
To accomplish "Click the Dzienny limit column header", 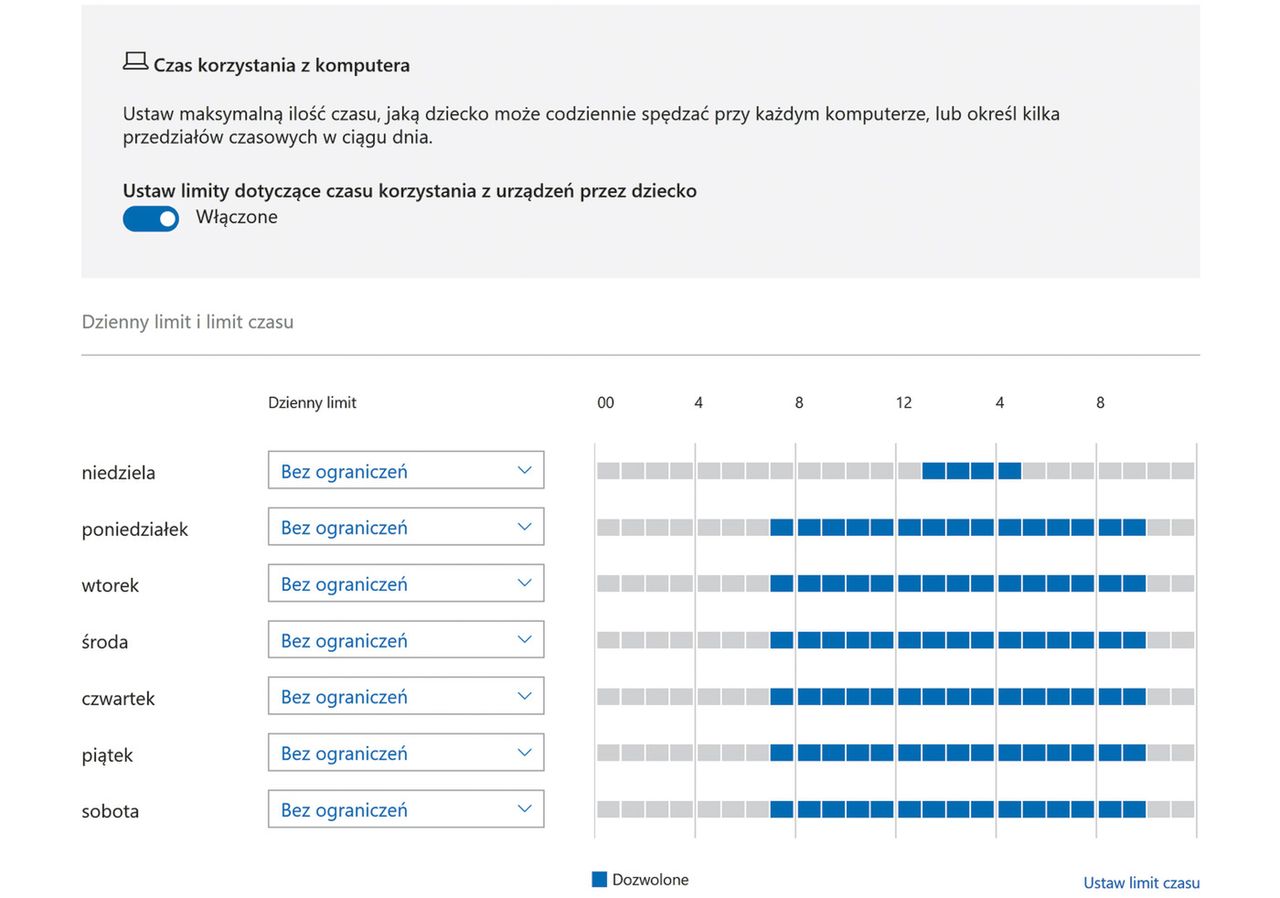I will [312, 403].
